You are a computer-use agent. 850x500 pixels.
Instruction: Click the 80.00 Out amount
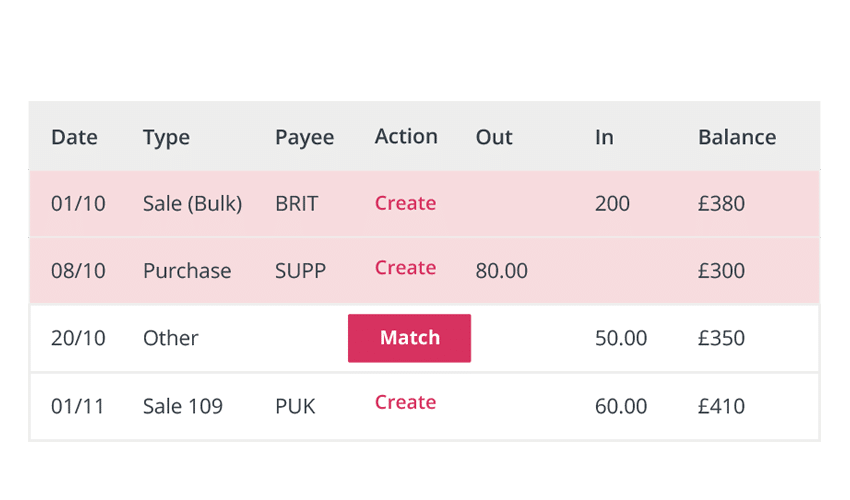click(502, 271)
